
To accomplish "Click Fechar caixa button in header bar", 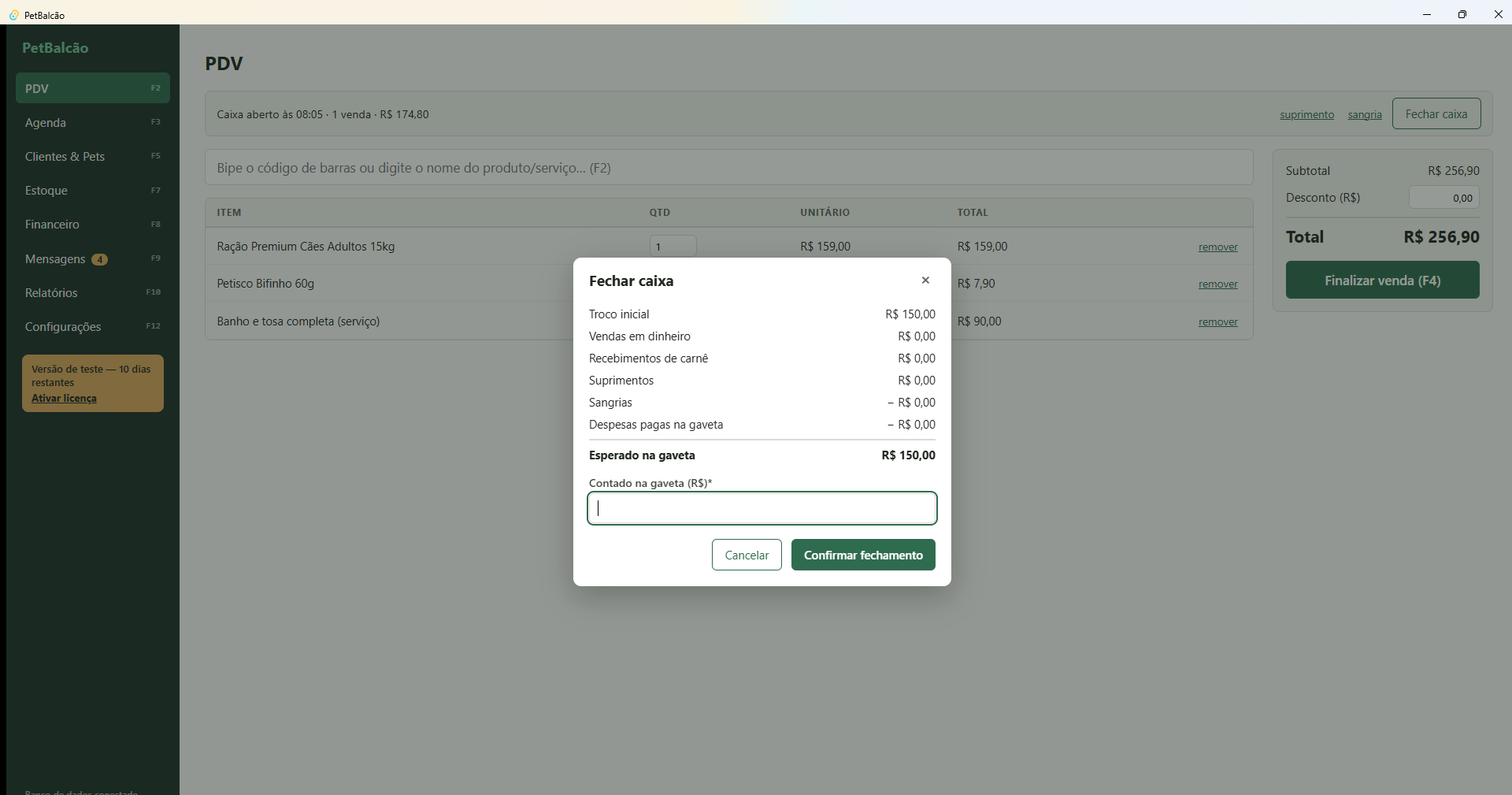I will pyautogui.click(x=1436, y=113).
